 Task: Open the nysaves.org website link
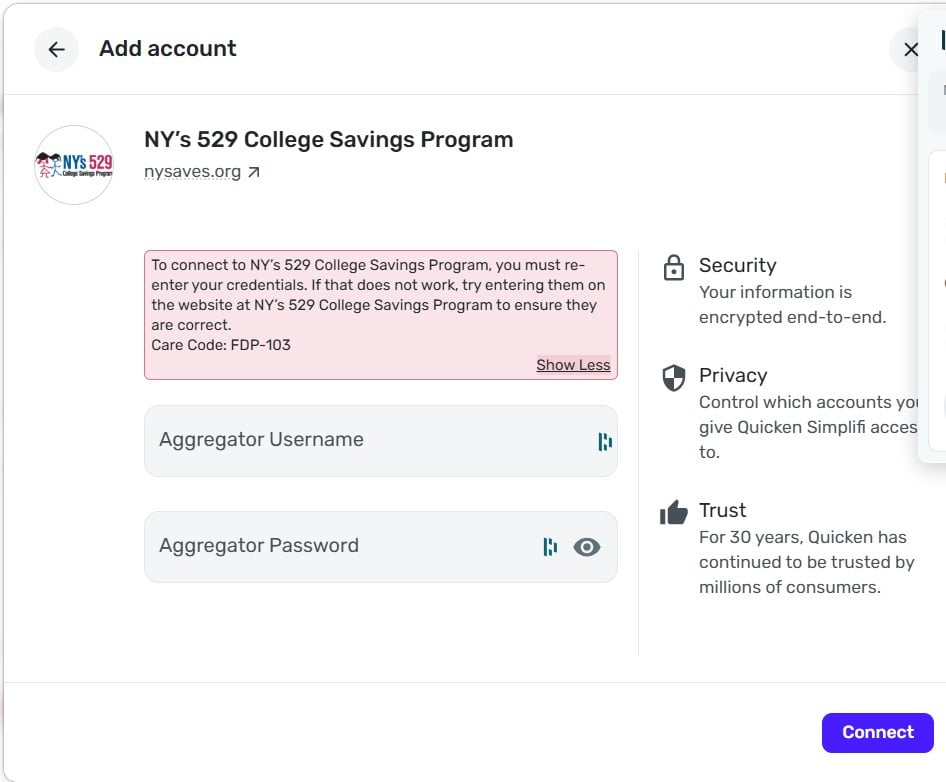(x=192, y=172)
